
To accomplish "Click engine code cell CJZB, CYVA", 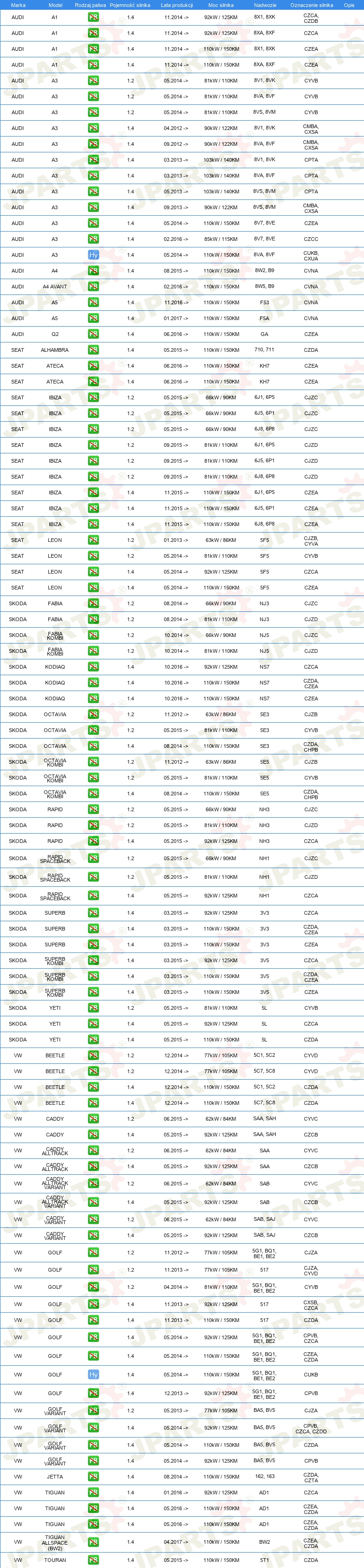I will (311, 540).
